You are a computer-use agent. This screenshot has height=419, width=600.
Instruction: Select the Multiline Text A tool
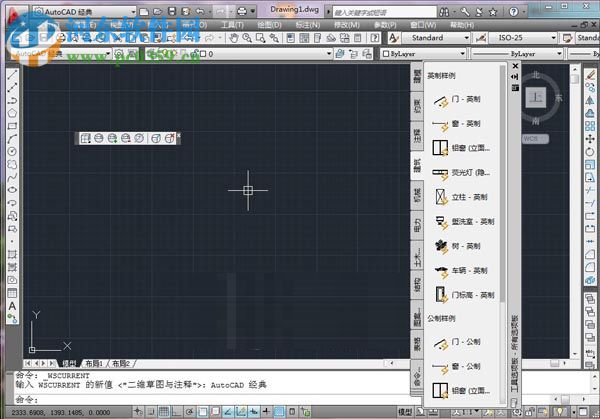12,306
